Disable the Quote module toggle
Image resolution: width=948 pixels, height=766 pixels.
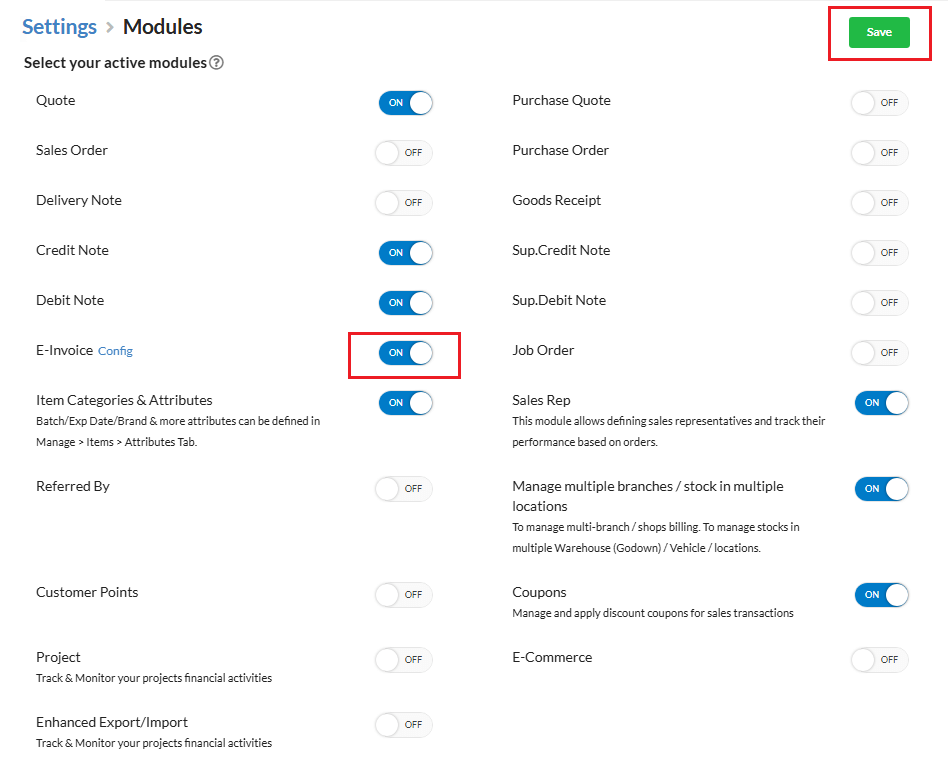(405, 102)
